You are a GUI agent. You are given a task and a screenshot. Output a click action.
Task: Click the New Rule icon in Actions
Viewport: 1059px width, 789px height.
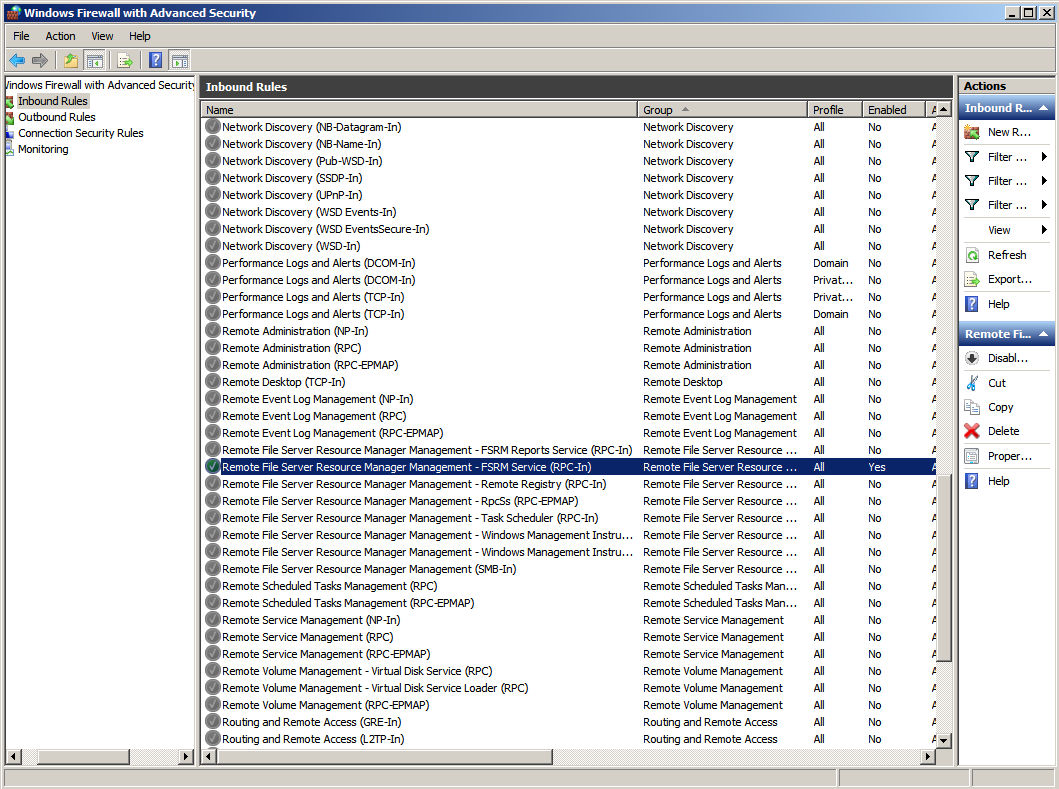point(972,132)
